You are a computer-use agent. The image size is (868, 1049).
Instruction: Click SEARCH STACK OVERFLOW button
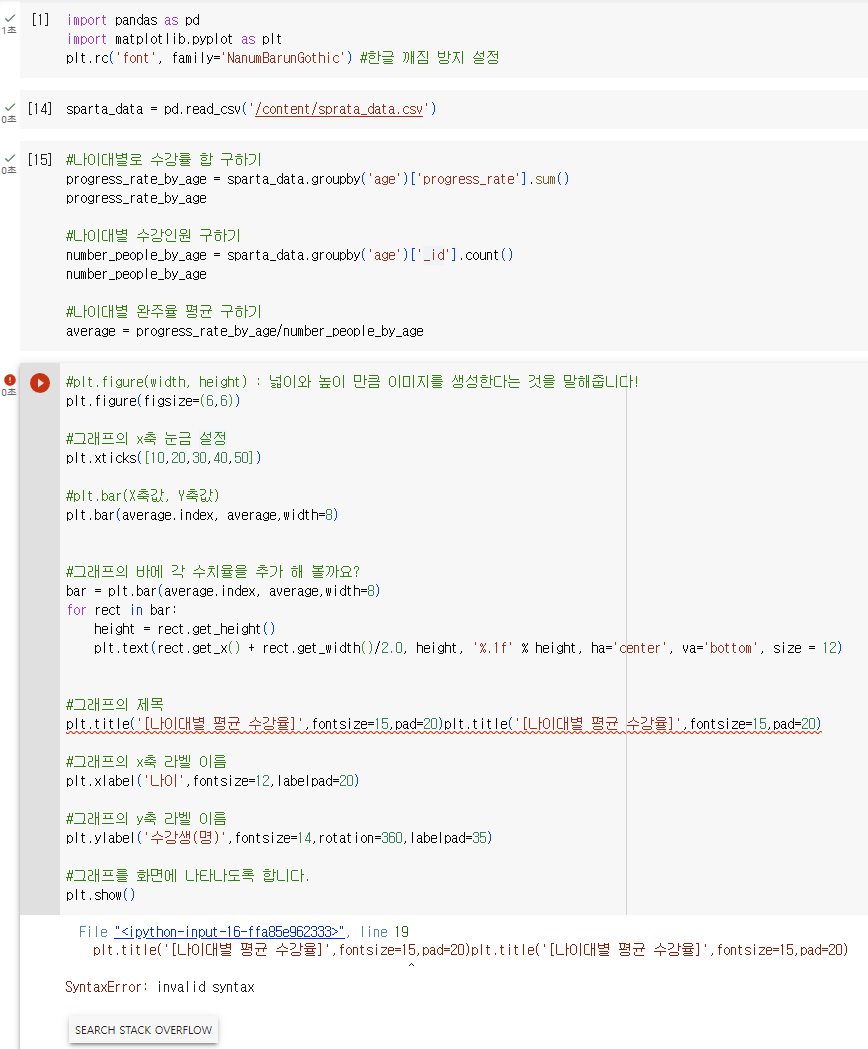pos(143,1030)
